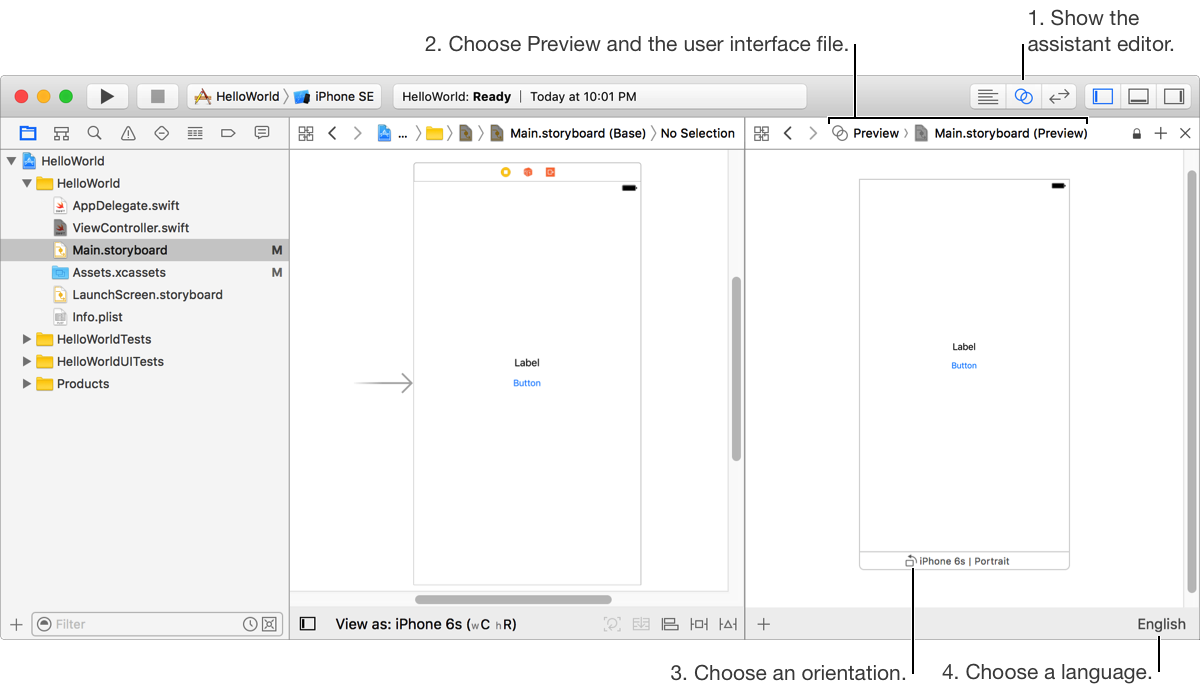This screenshot has height=691, width=1200.
Task: Toggle the utilities pane visibility
Action: (x=1174, y=96)
